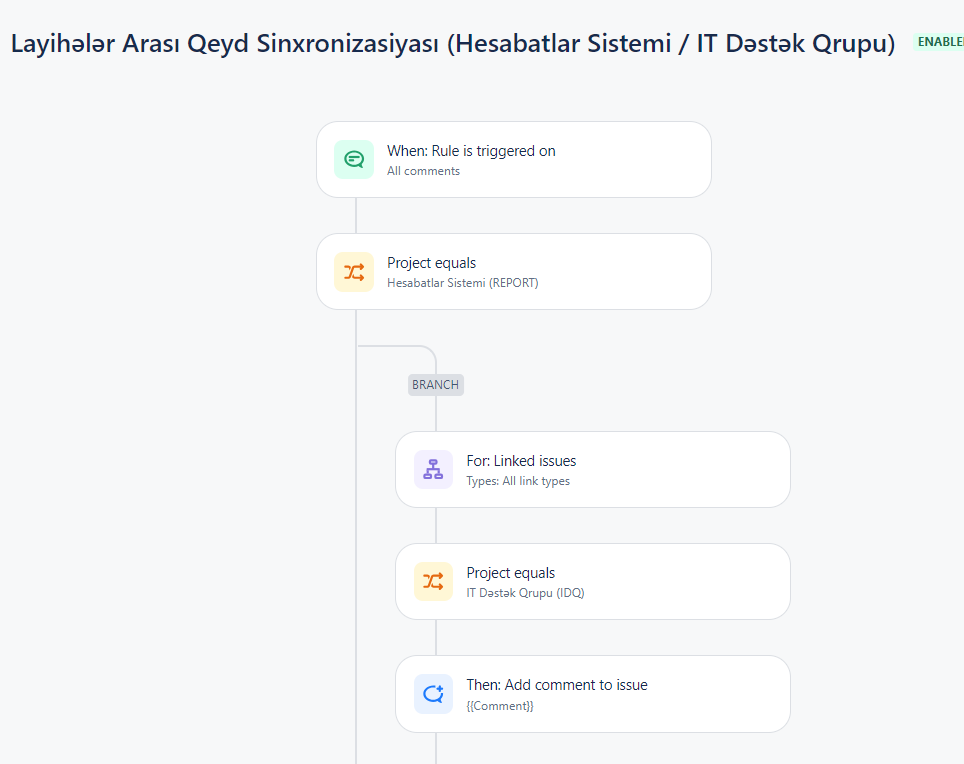
Task: Click the shuffle icon beside IT Dəstək Qrupu (IDQ)
Action: point(433,581)
